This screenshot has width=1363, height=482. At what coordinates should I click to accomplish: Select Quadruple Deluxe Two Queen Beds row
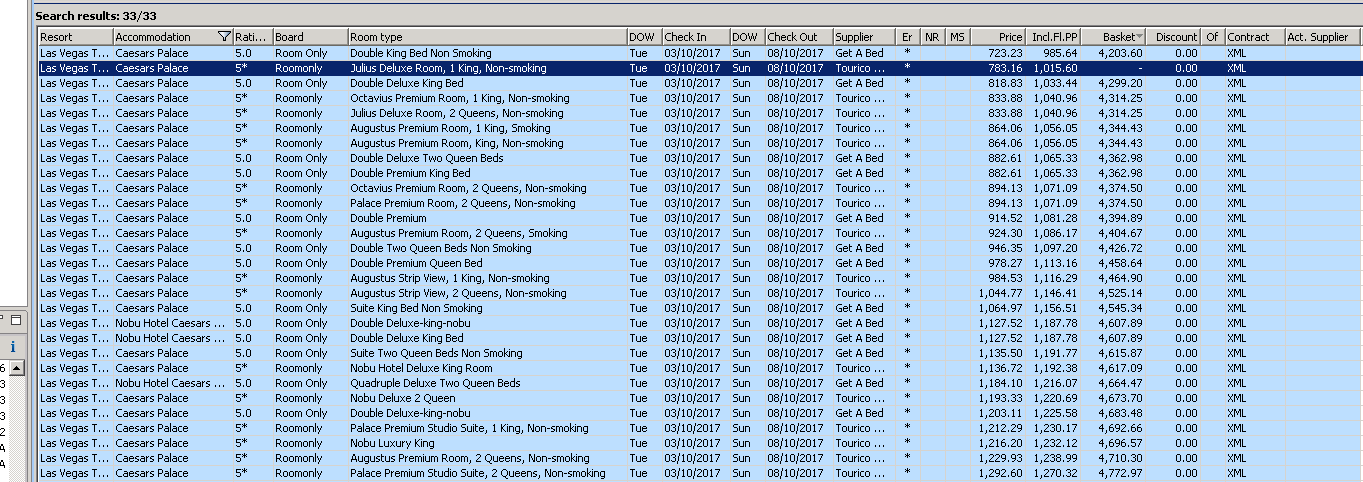pyautogui.click(x=700, y=383)
